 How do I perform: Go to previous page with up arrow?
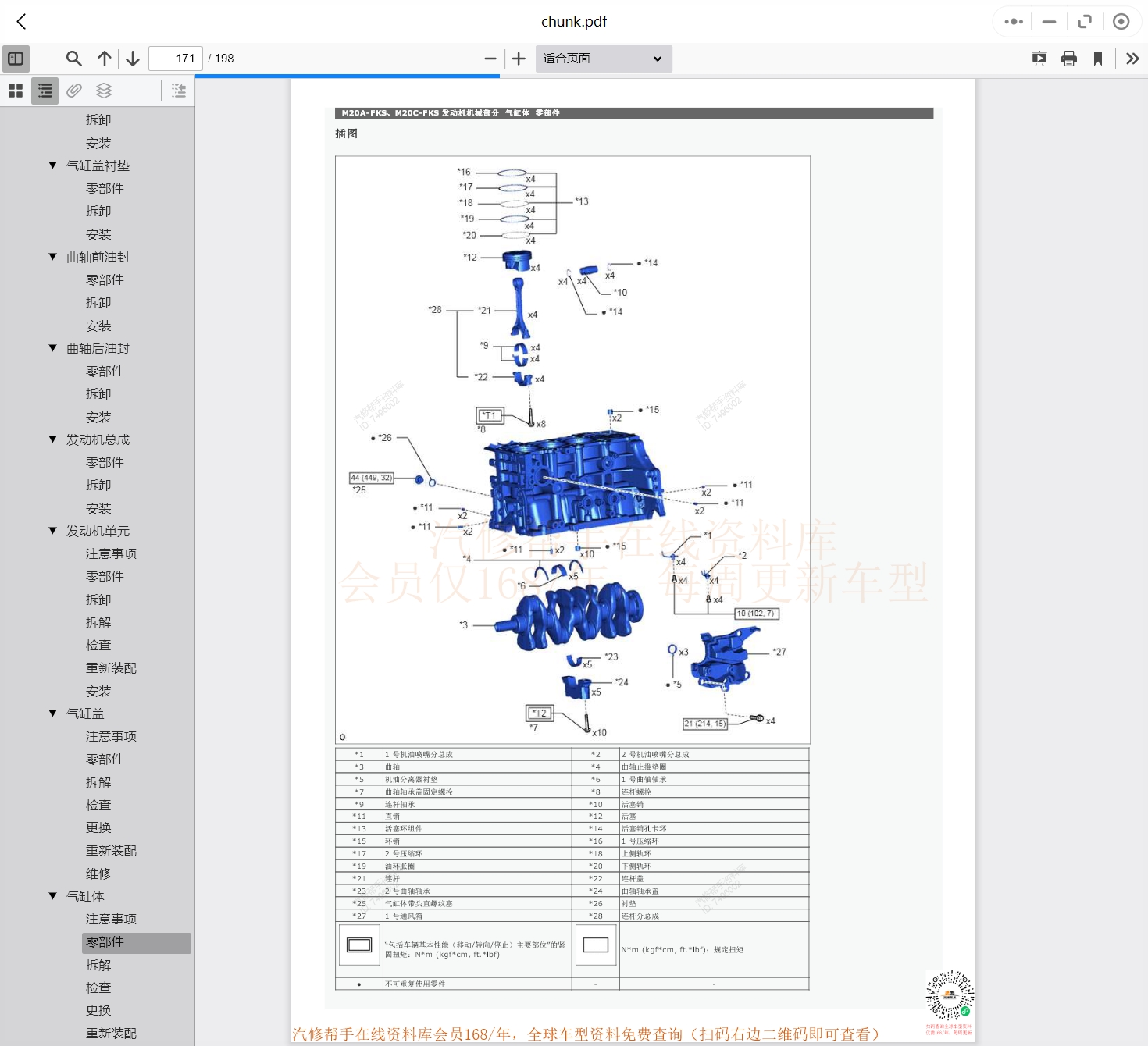click(x=105, y=59)
